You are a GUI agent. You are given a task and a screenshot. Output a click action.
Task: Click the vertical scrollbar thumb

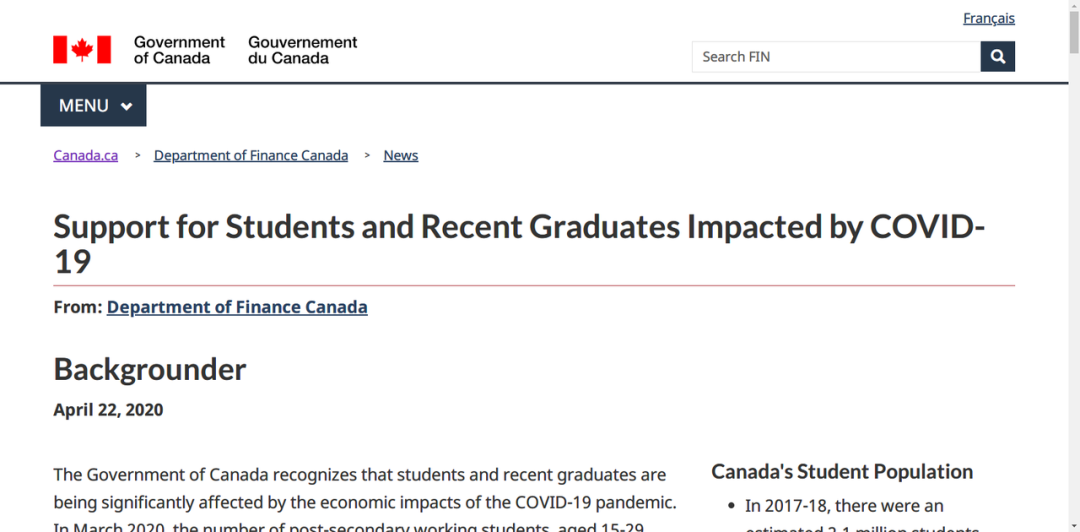pos(1074,32)
